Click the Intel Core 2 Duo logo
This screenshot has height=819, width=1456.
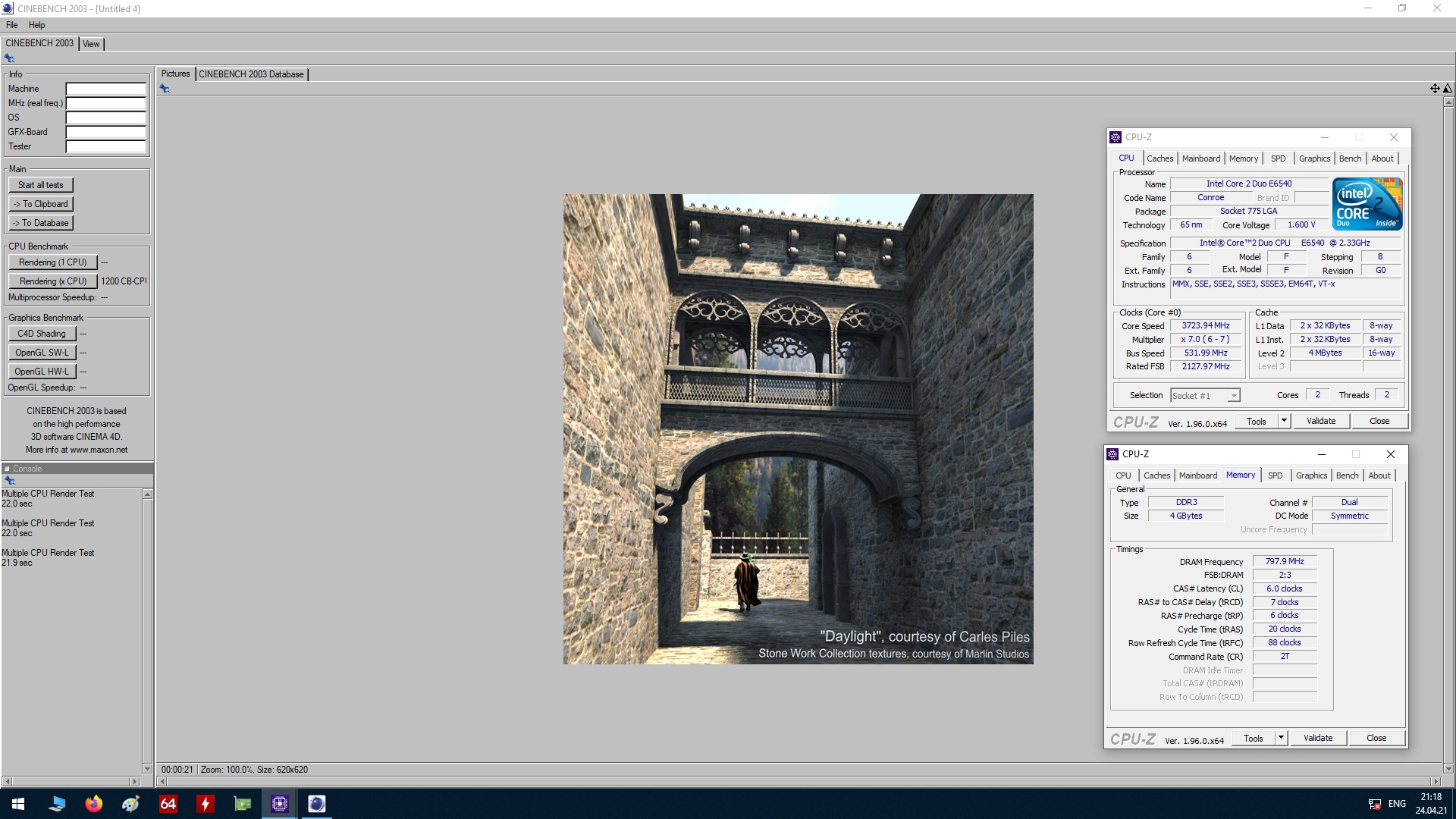1367,204
